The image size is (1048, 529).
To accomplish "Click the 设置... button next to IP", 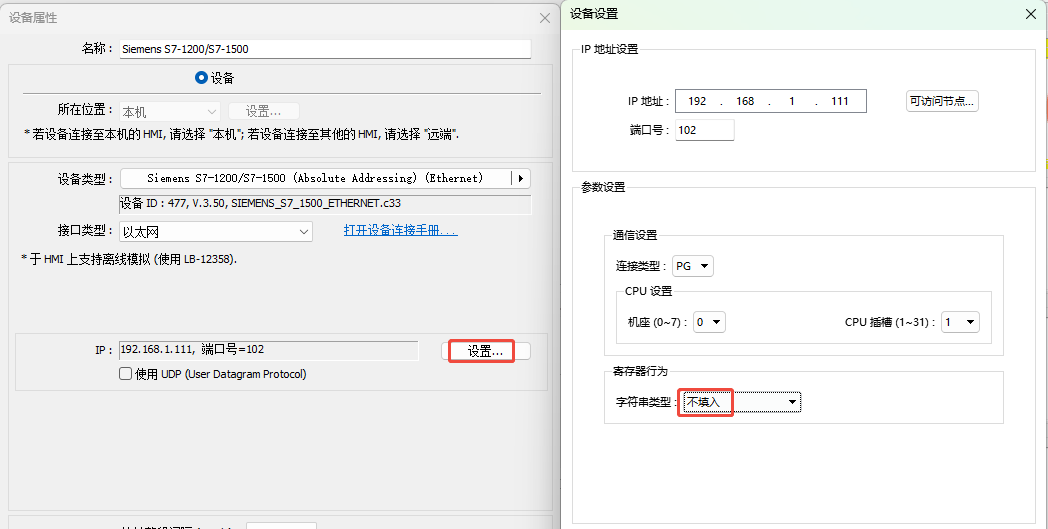I will (486, 351).
